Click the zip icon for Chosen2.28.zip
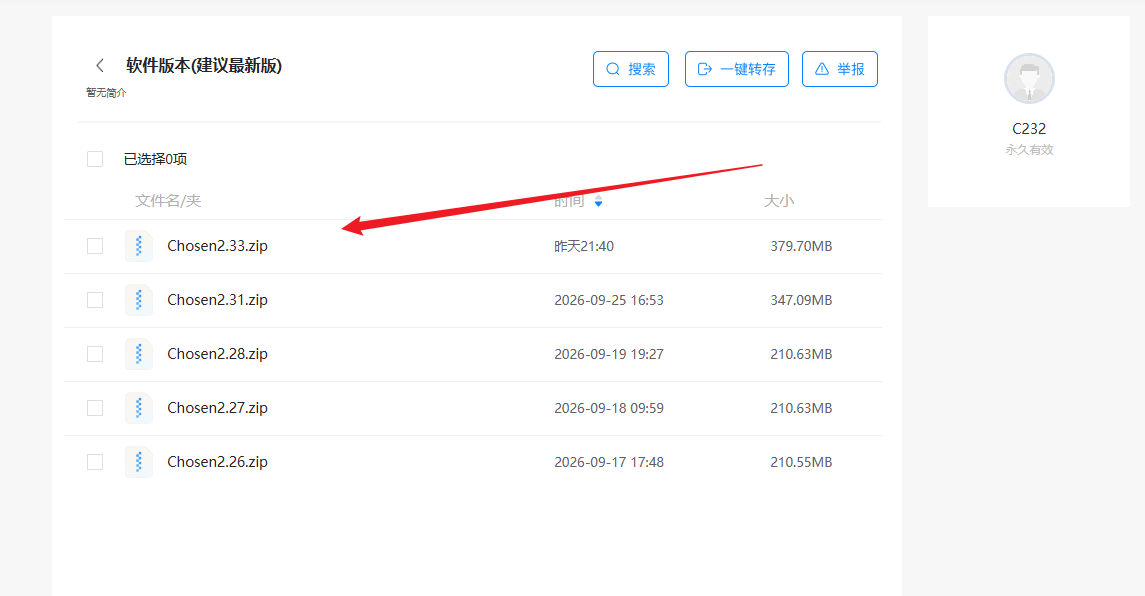1145x596 pixels. 139,354
